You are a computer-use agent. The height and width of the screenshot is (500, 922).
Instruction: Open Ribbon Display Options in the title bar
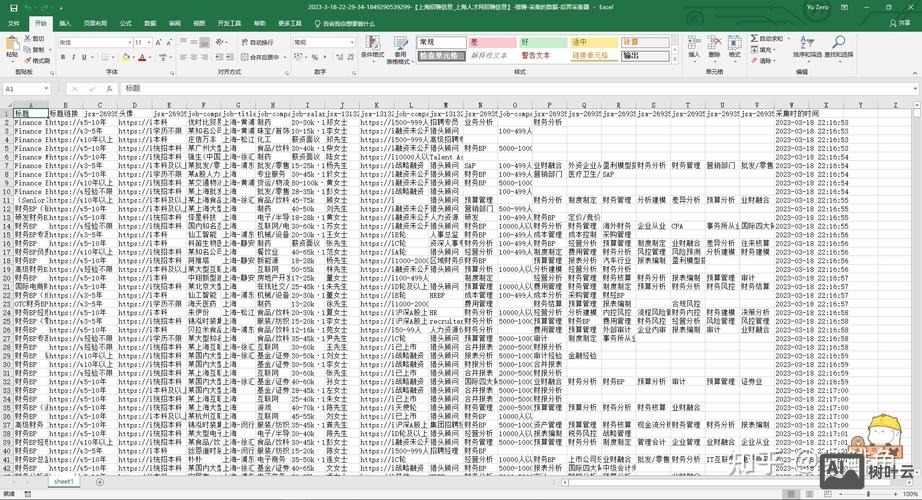pyautogui.click(x=844, y=8)
